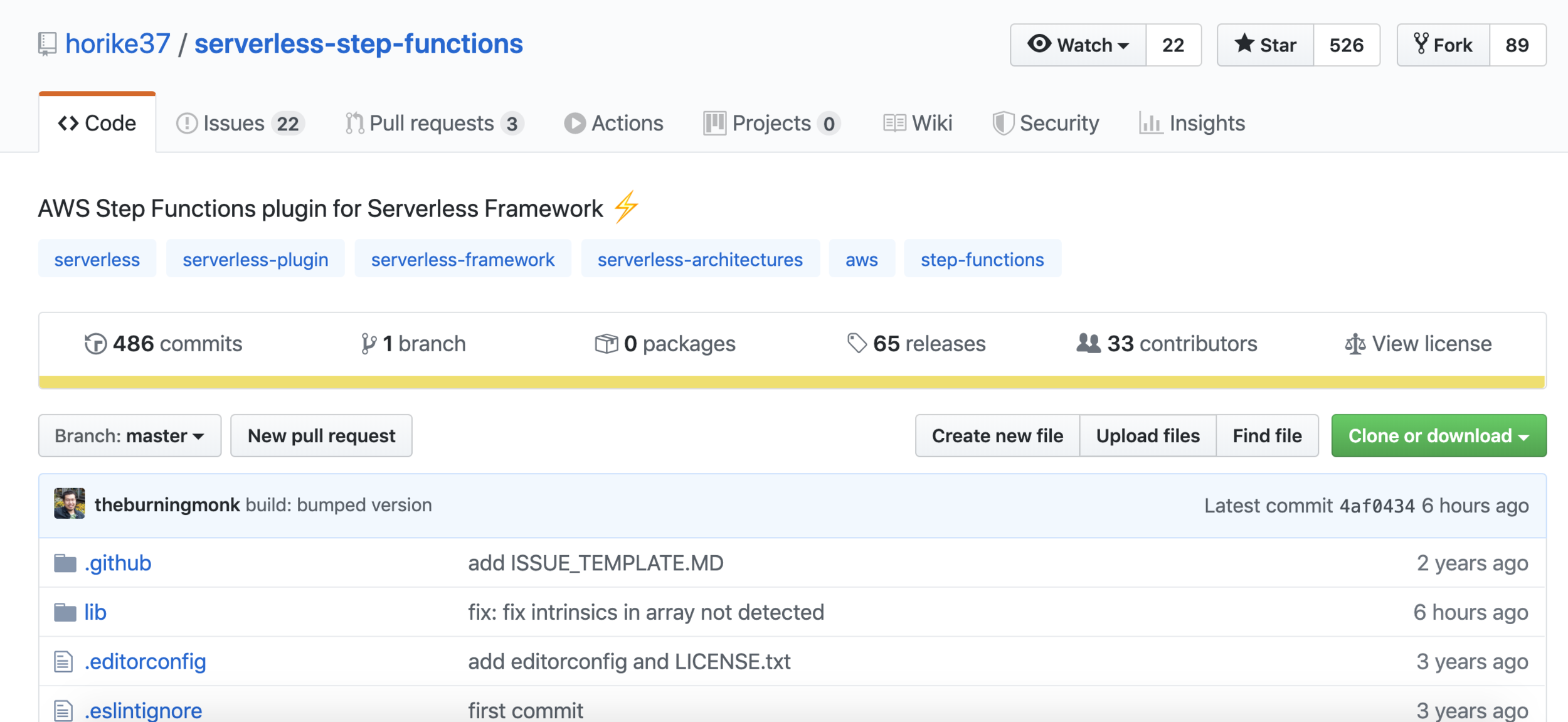Click the releases tag icon

856,343
